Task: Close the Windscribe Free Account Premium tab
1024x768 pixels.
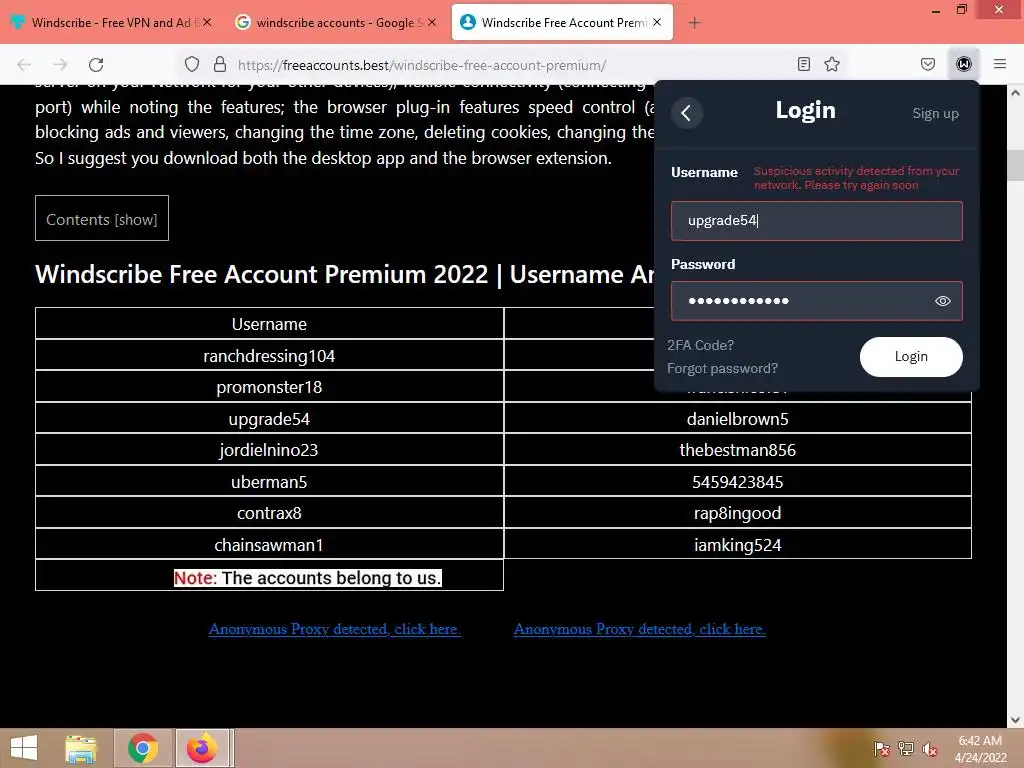Action: click(657, 22)
